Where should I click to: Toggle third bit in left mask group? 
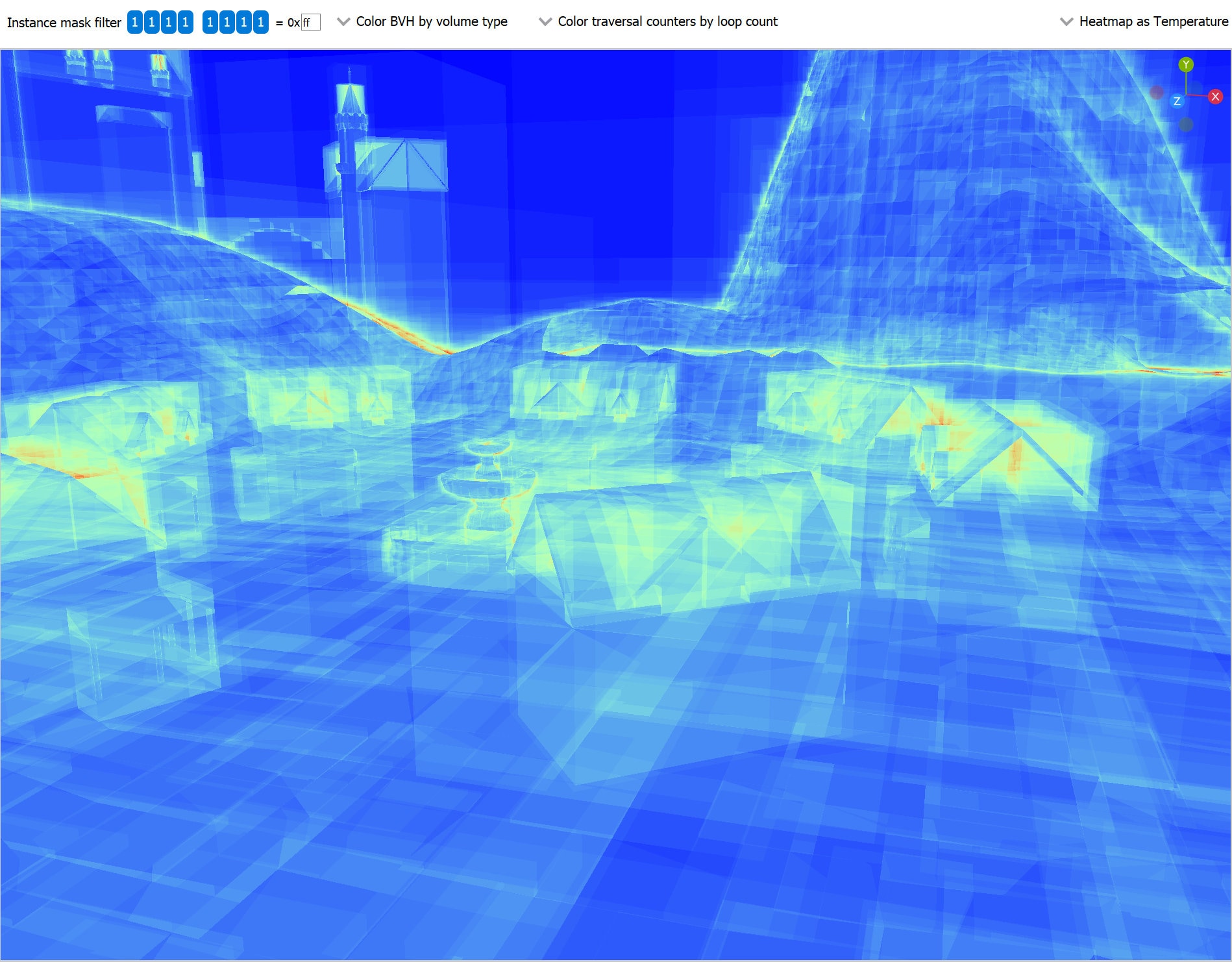click(169, 22)
